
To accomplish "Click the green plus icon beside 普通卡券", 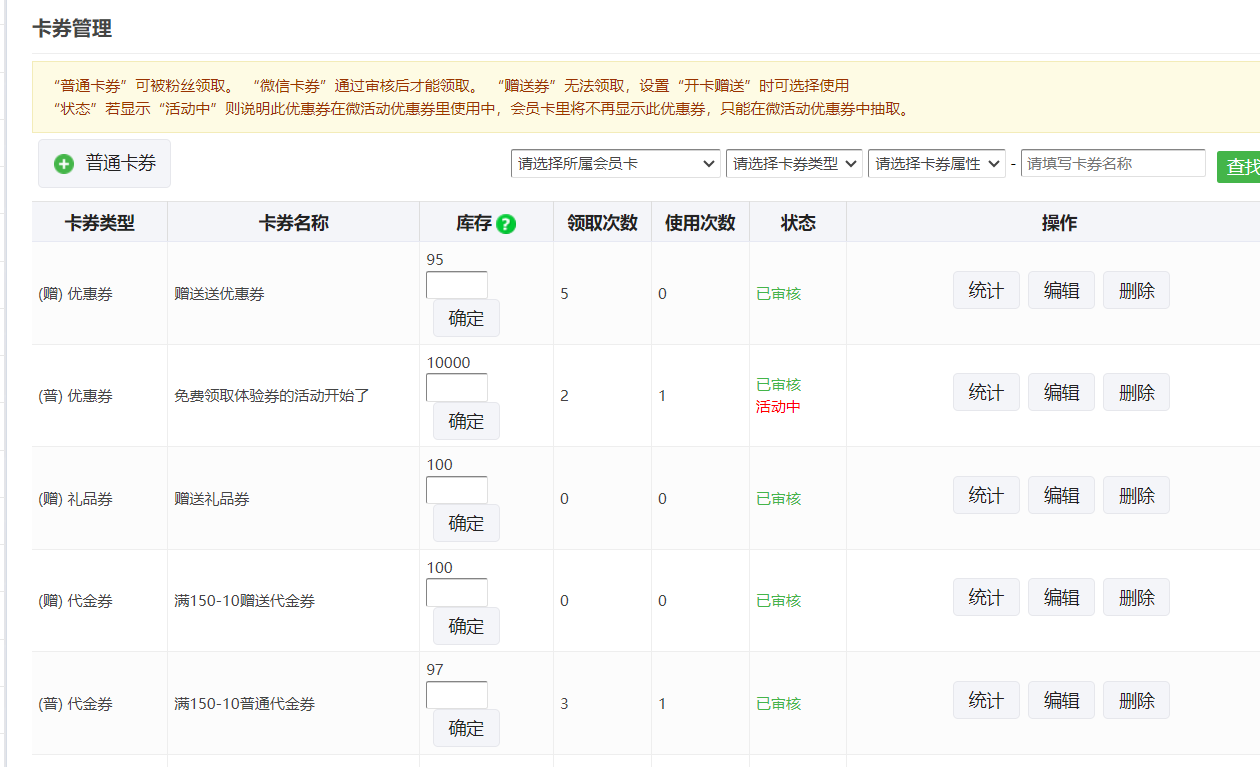I will tap(64, 164).
